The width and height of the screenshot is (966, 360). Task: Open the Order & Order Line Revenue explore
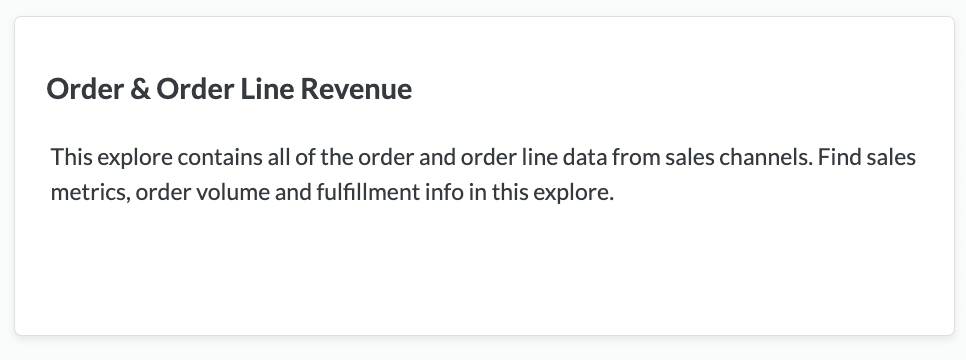point(229,89)
